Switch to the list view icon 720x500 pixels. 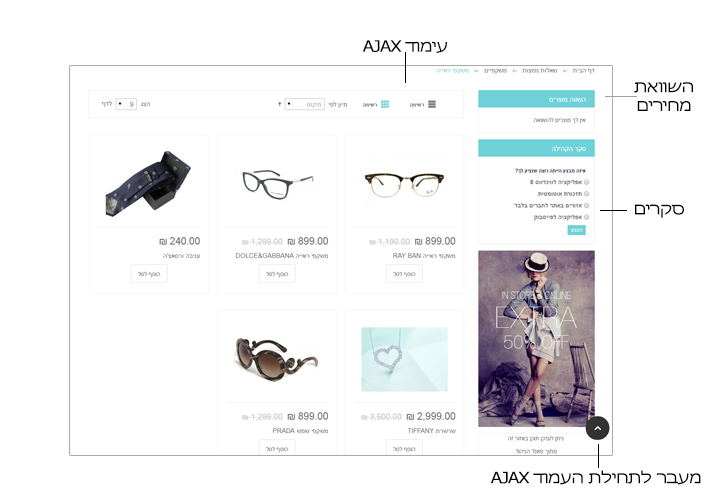tap(432, 104)
